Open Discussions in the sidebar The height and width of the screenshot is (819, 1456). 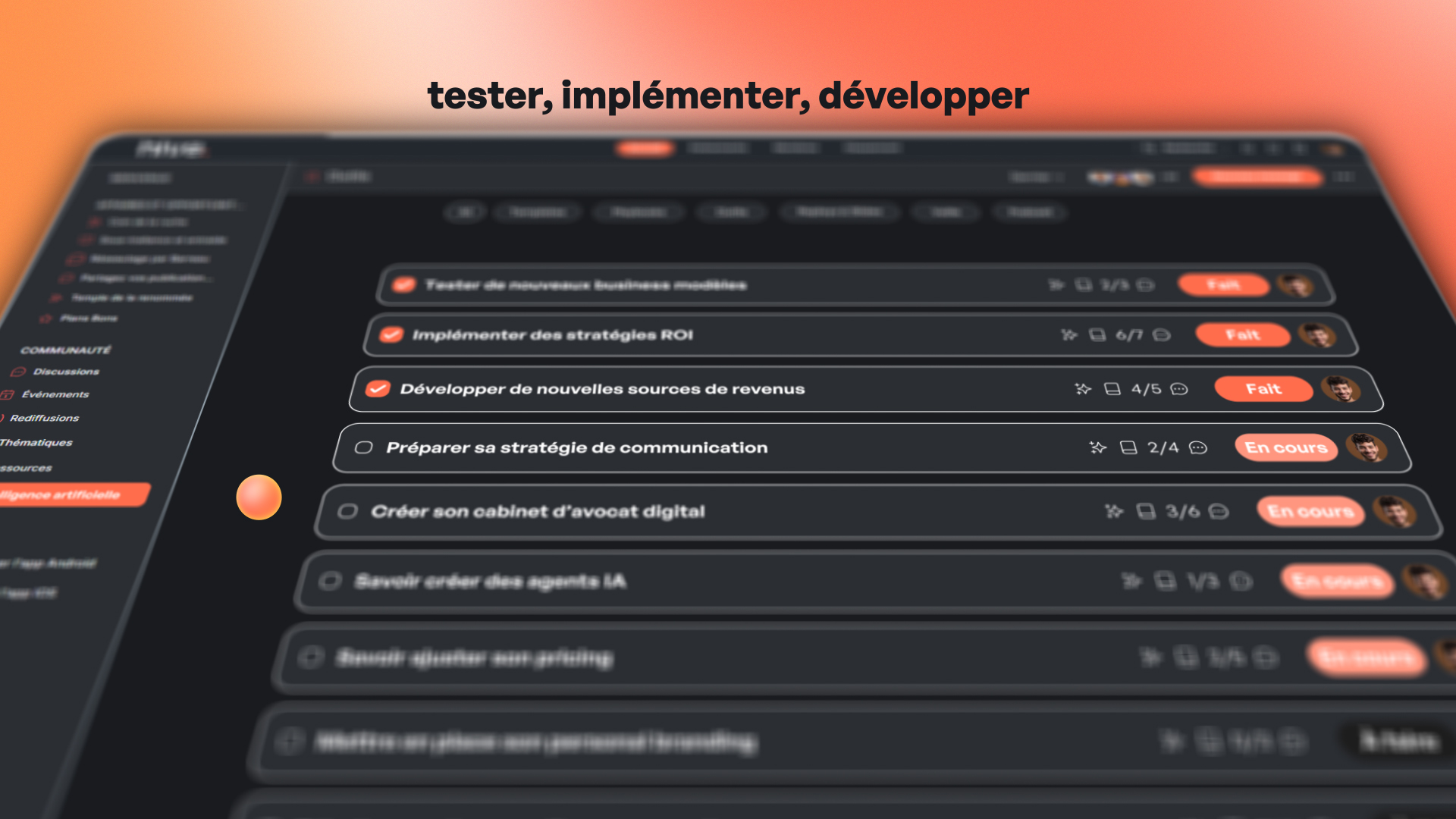pos(66,372)
